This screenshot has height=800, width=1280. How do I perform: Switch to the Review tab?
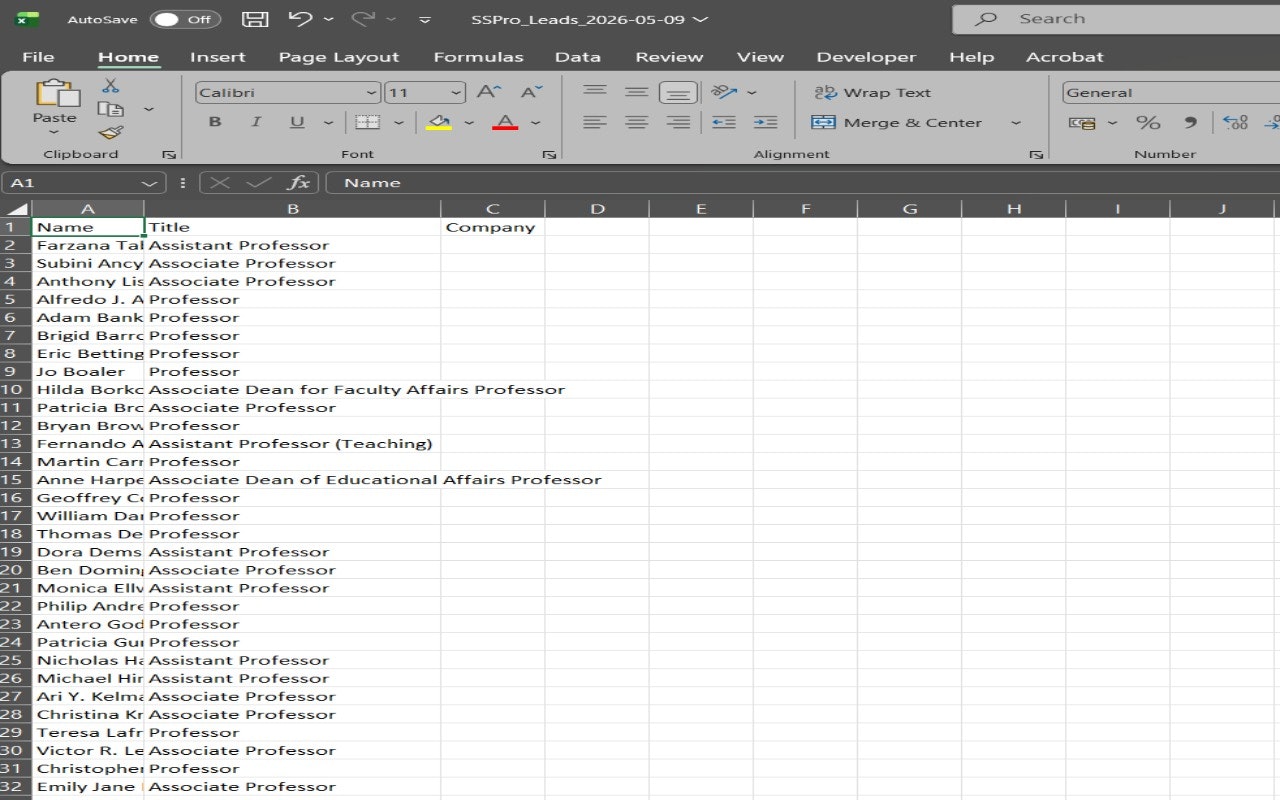[x=669, y=57]
